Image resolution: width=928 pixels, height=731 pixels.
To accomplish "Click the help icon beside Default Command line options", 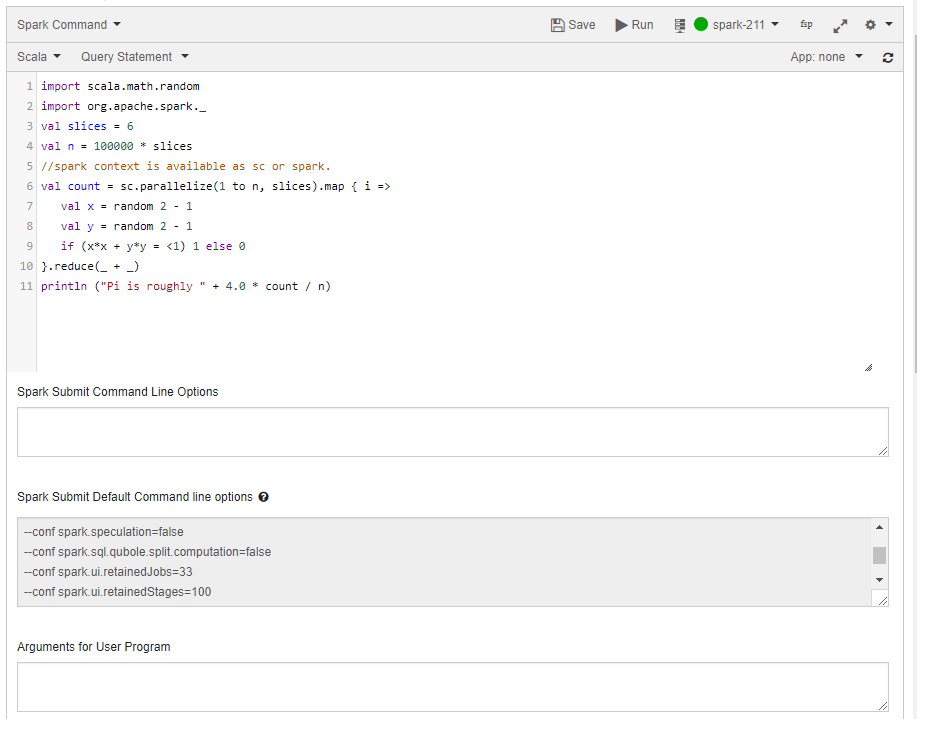I will point(263,497).
